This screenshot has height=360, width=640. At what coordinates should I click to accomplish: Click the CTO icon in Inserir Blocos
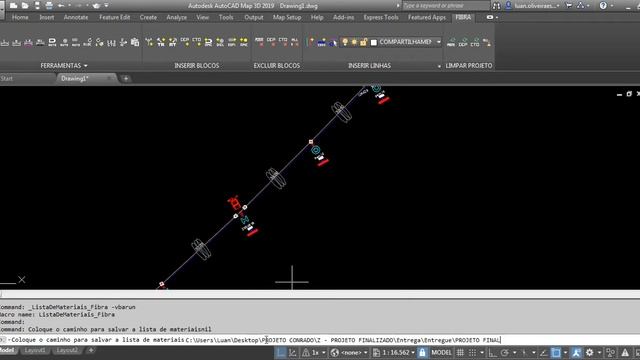[197, 42]
